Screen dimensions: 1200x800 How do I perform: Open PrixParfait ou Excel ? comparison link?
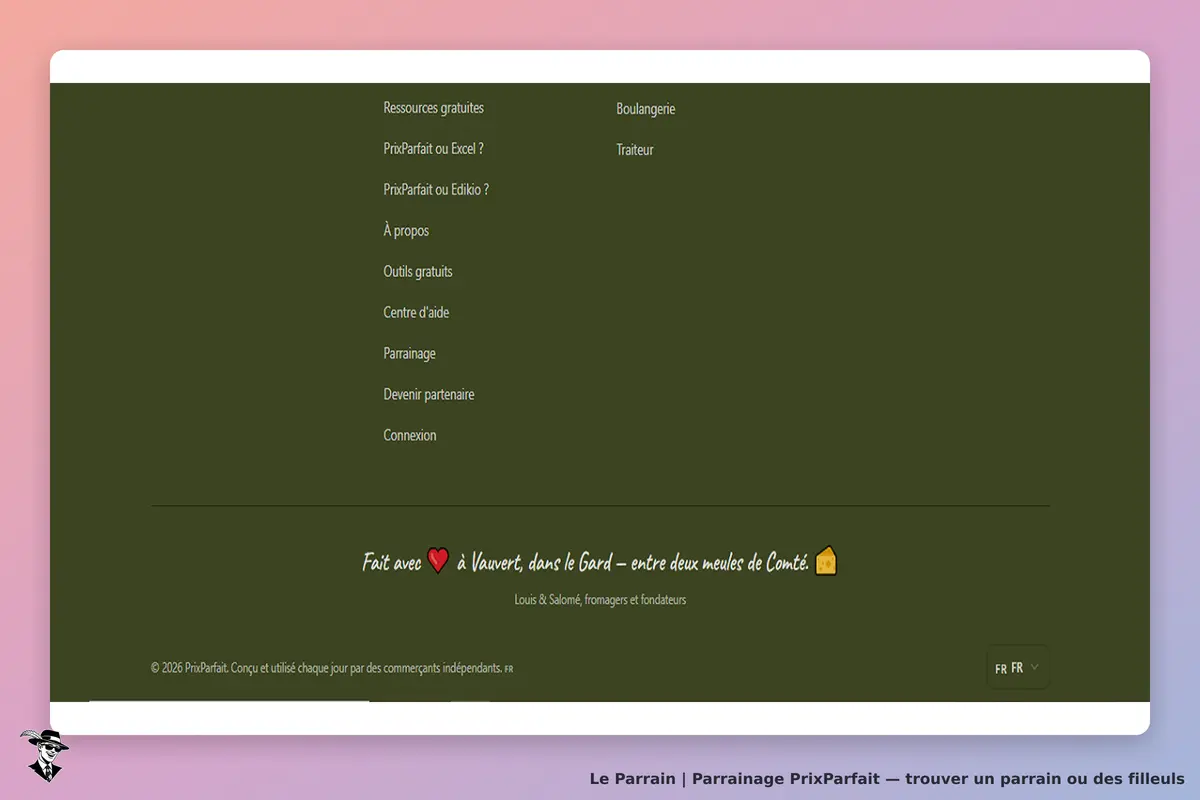click(x=433, y=149)
